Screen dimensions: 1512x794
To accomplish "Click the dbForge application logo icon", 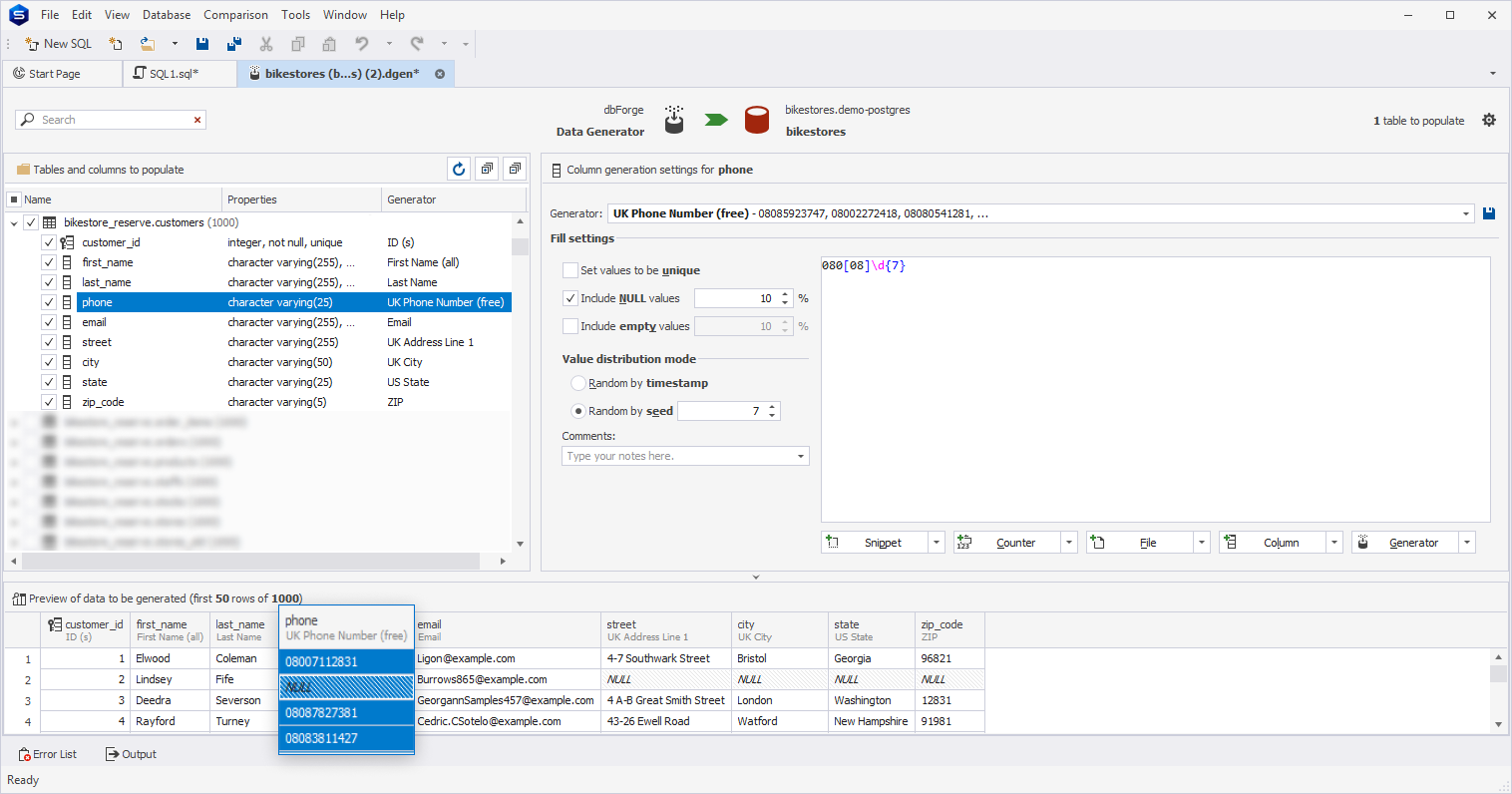I will (x=18, y=15).
